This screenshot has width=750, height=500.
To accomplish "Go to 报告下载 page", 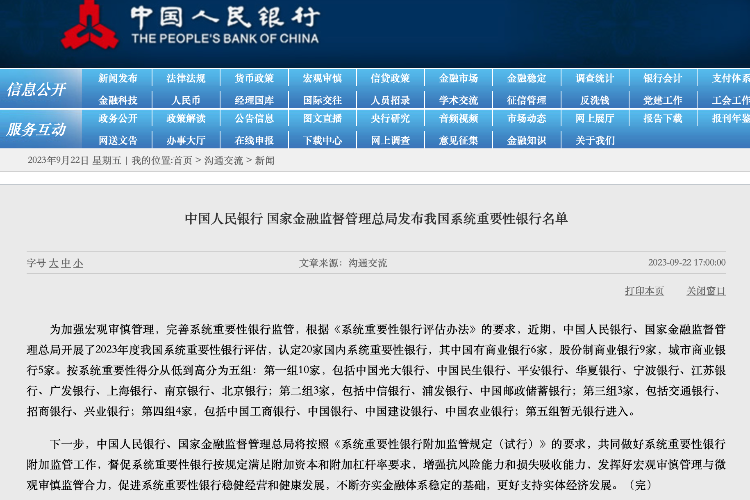I will 662,118.
